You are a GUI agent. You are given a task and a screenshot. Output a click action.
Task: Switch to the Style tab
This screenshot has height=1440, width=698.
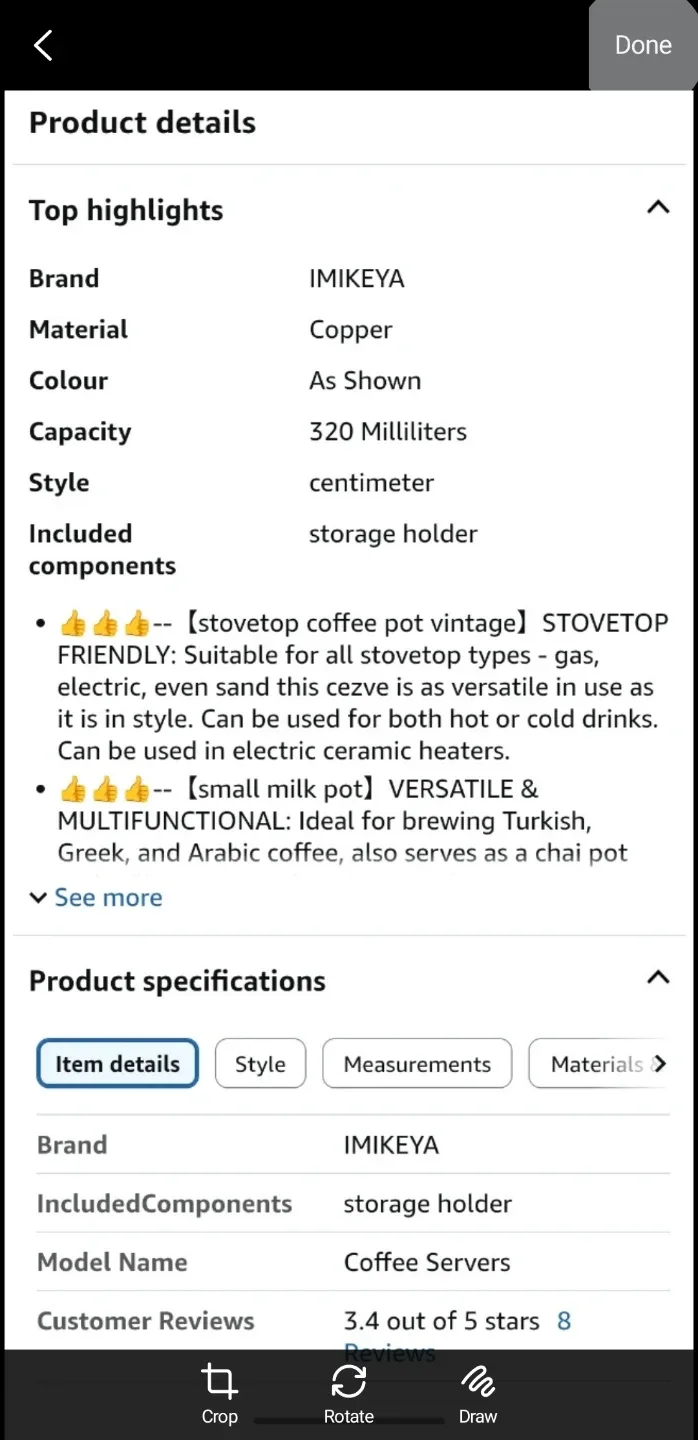tap(260, 1063)
